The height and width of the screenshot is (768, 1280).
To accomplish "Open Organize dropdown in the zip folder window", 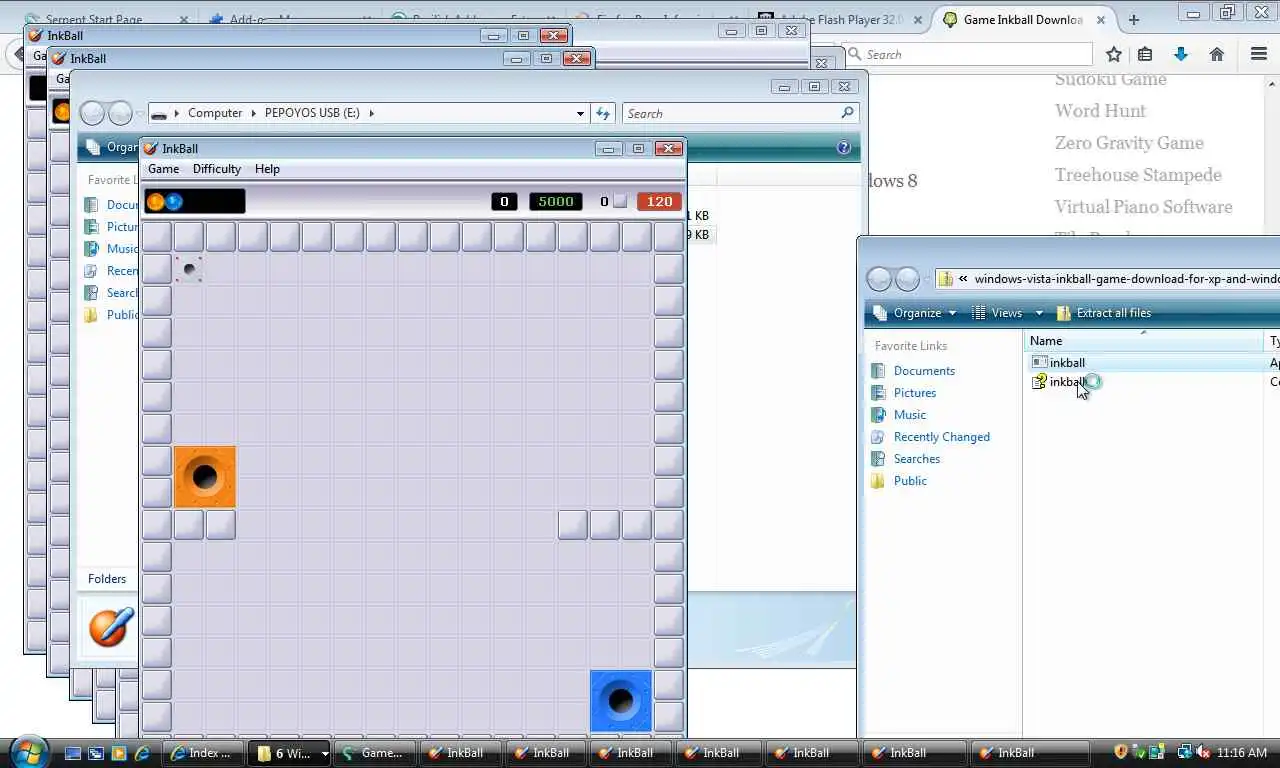I will pyautogui.click(x=914, y=313).
